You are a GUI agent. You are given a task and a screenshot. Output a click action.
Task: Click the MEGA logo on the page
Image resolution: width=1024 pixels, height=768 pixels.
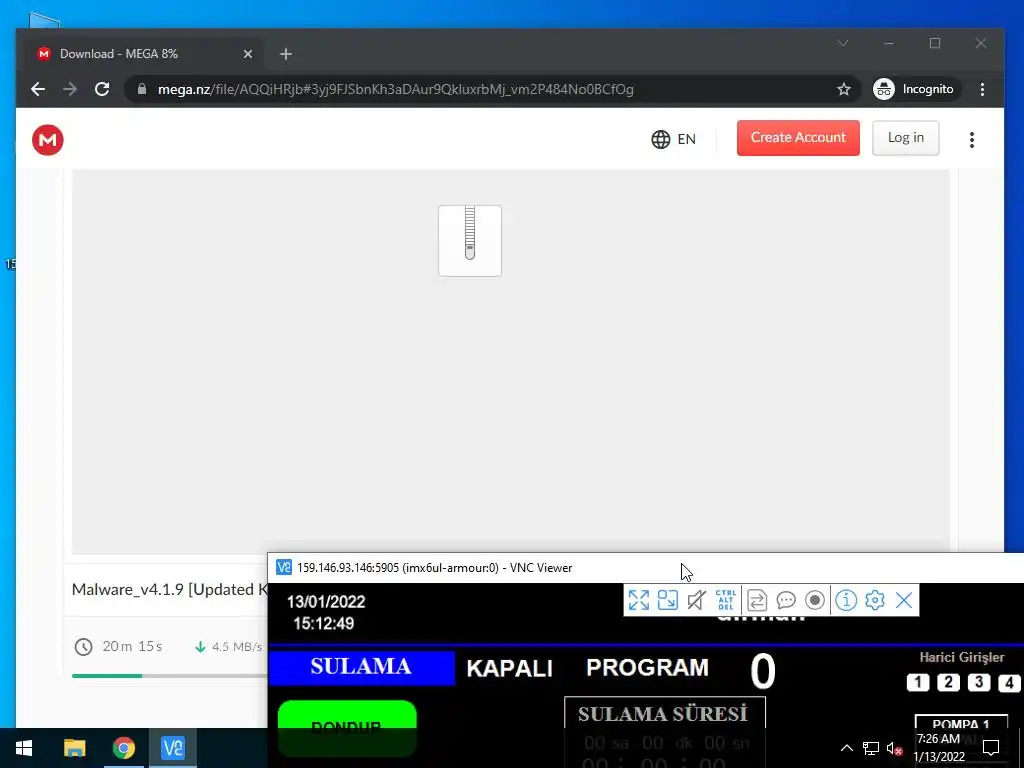tap(48, 139)
